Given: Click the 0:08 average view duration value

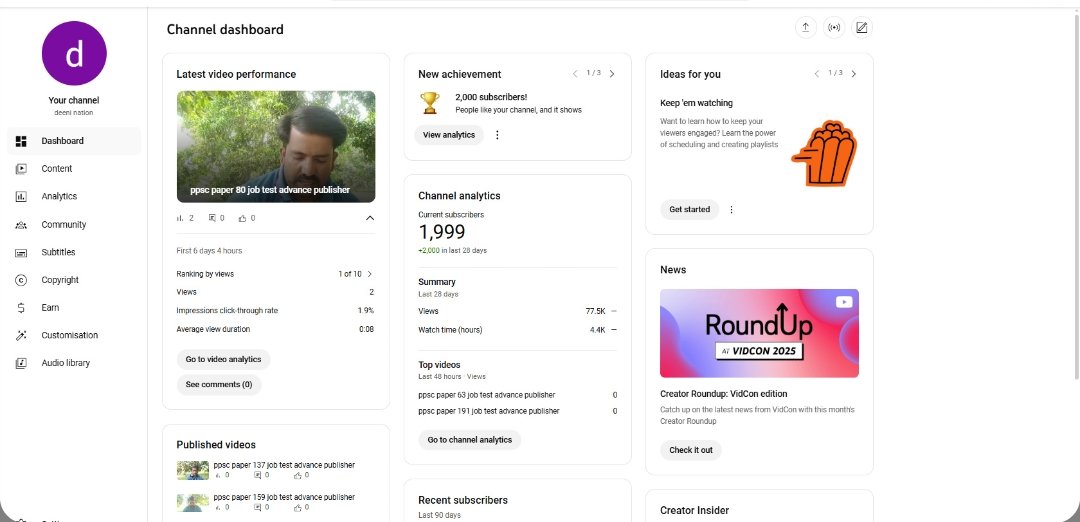Looking at the screenshot, I should coord(366,329).
